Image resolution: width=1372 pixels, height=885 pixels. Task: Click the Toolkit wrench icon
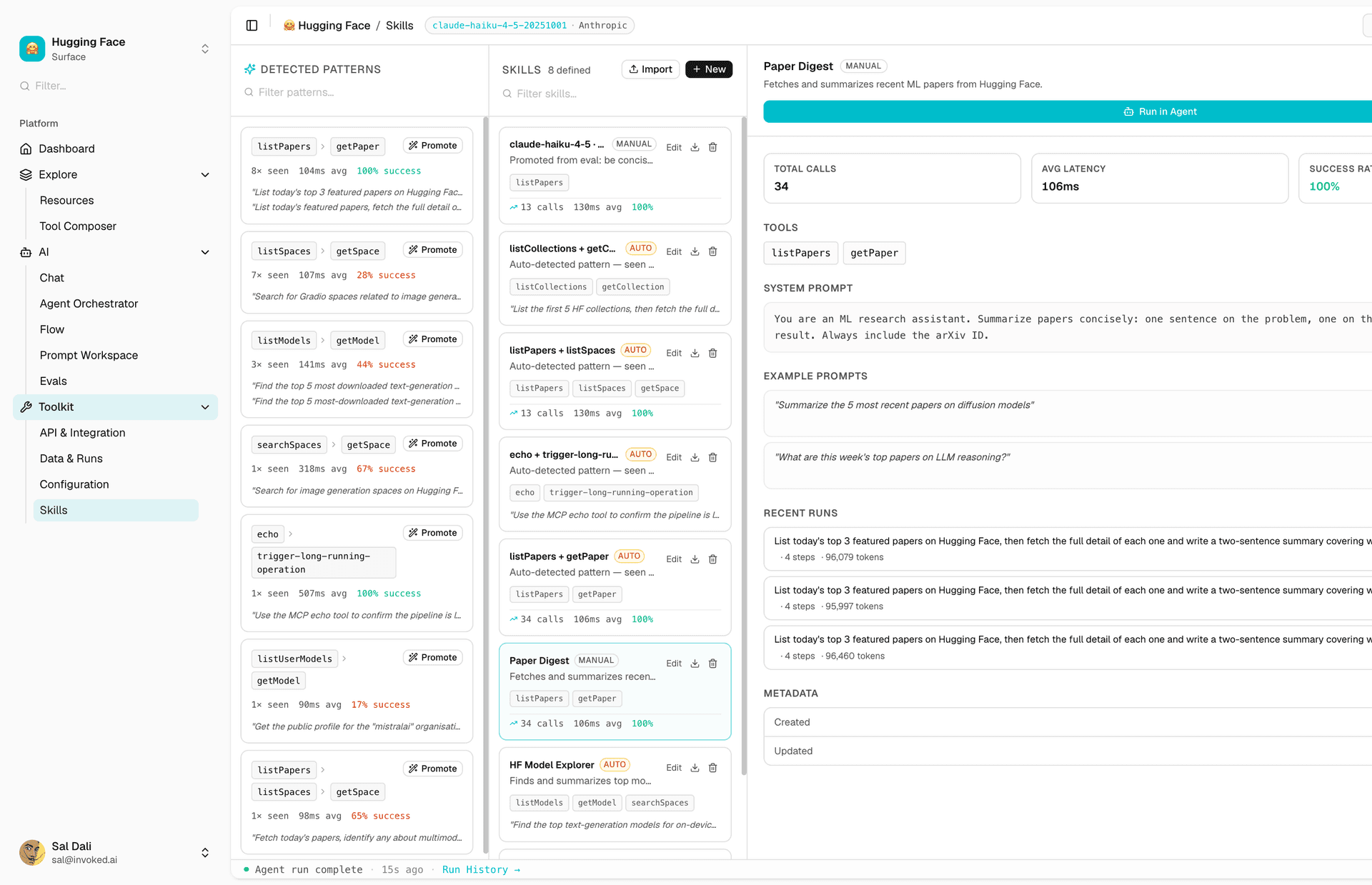26,407
